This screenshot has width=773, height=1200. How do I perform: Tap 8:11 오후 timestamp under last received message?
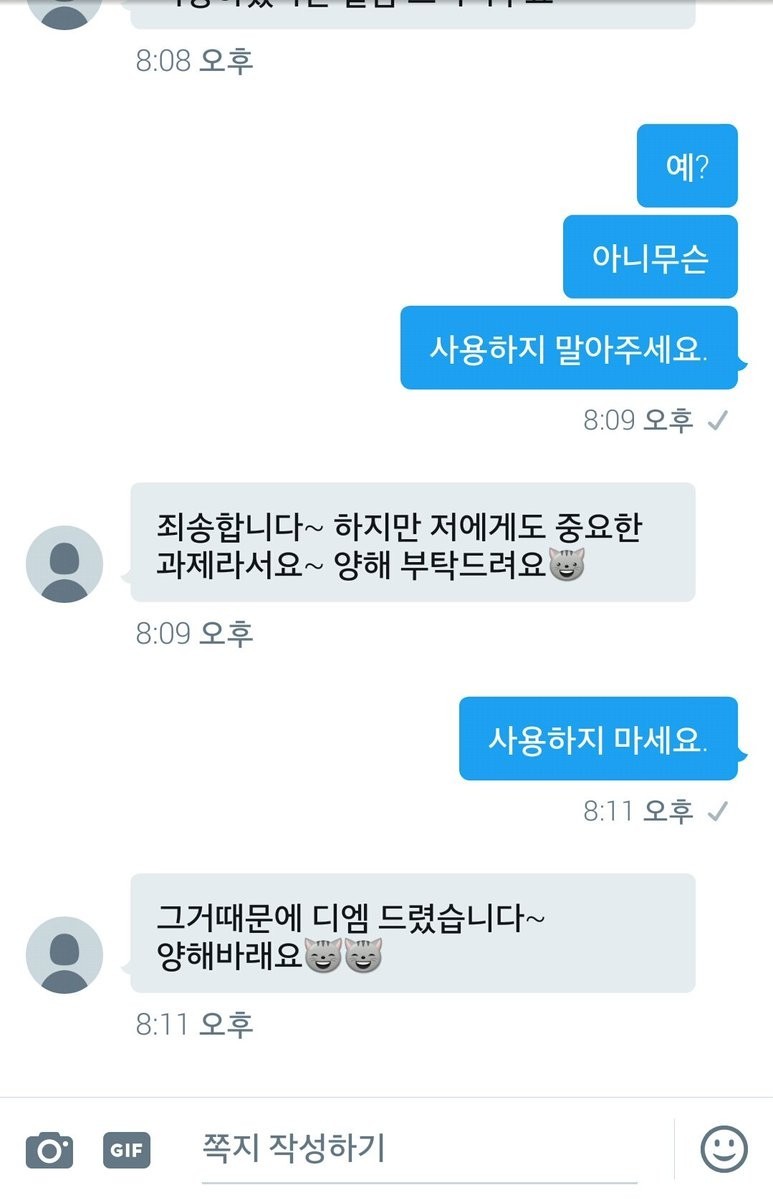pyautogui.click(x=195, y=1024)
